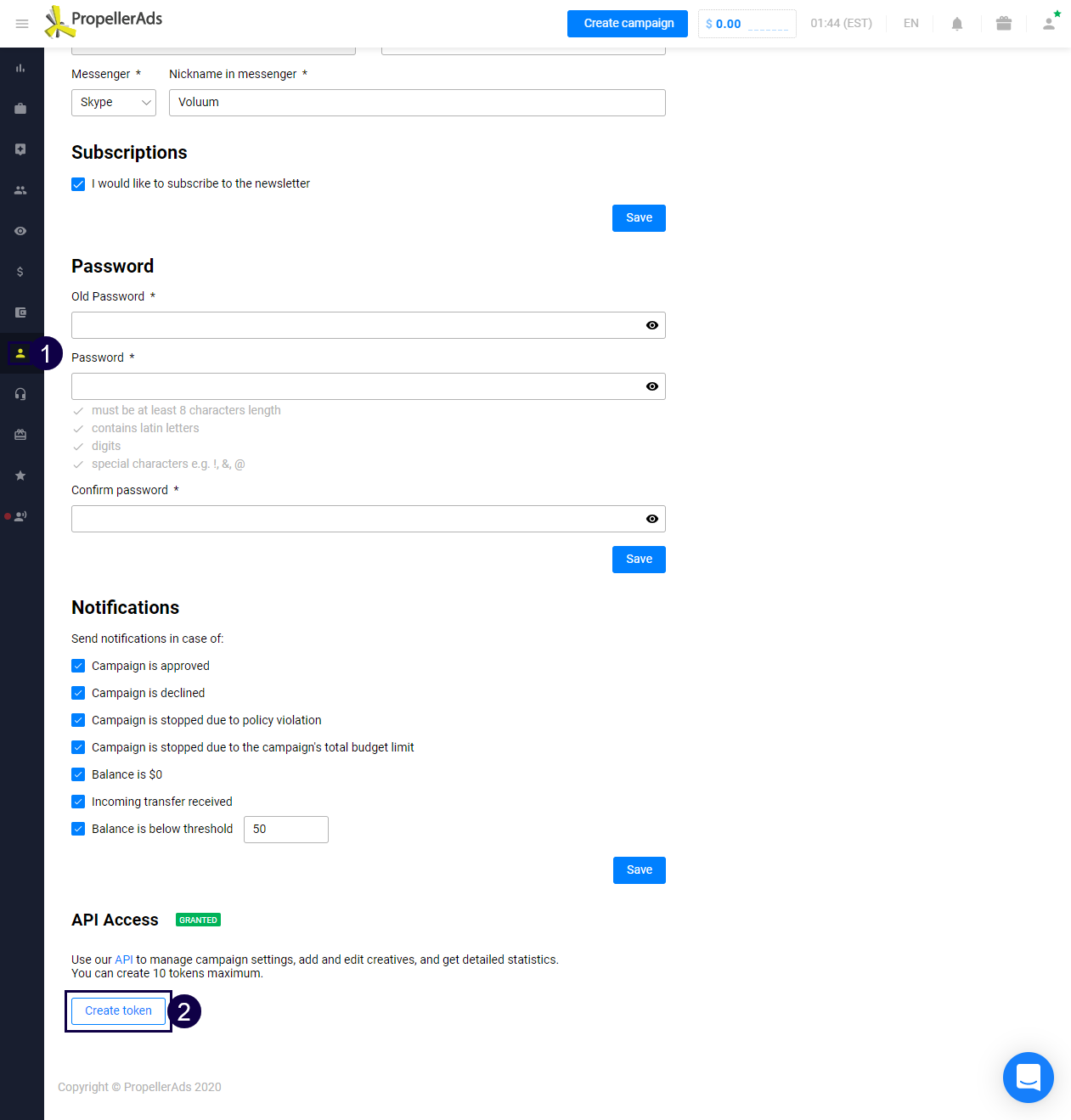
Task: Select the profile item in sidebar
Action: coord(20,353)
